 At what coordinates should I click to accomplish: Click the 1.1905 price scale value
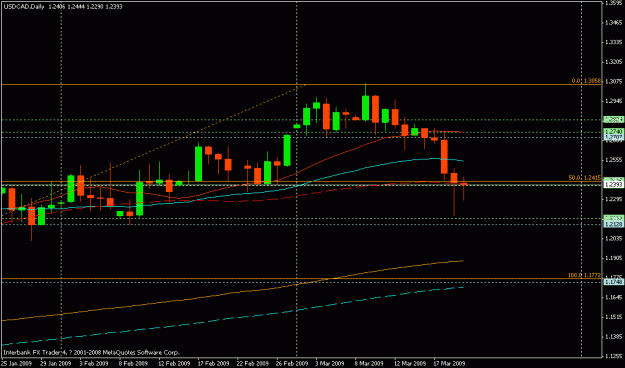(x=614, y=258)
